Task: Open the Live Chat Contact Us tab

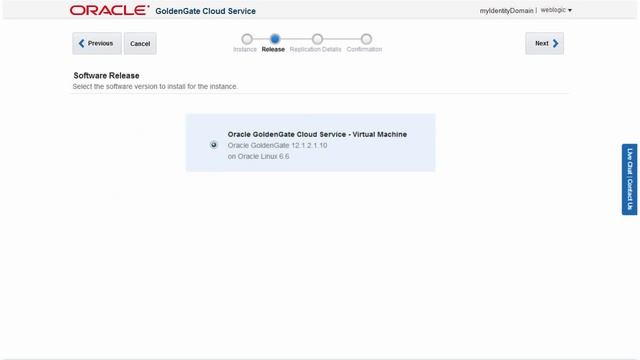Action: coord(629,179)
